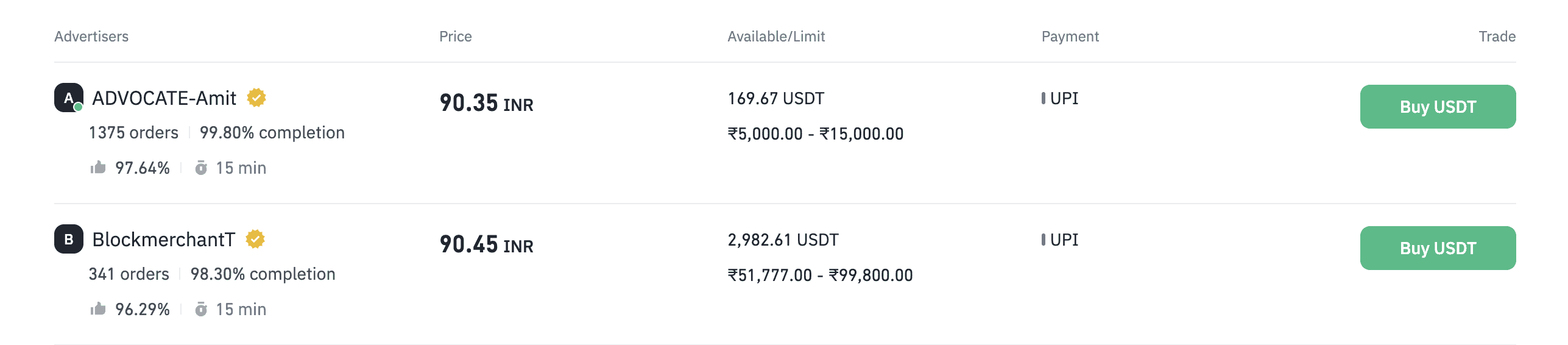
Task: Click verified badge next to BlockmerchantT
Action: pyautogui.click(x=255, y=239)
